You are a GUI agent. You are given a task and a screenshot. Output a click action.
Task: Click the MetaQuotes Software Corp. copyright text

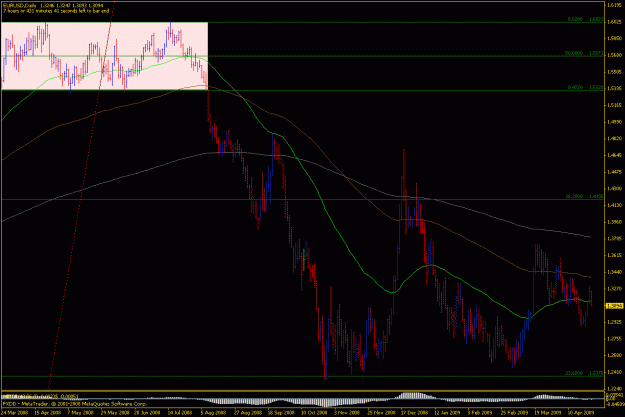click(74, 404)
